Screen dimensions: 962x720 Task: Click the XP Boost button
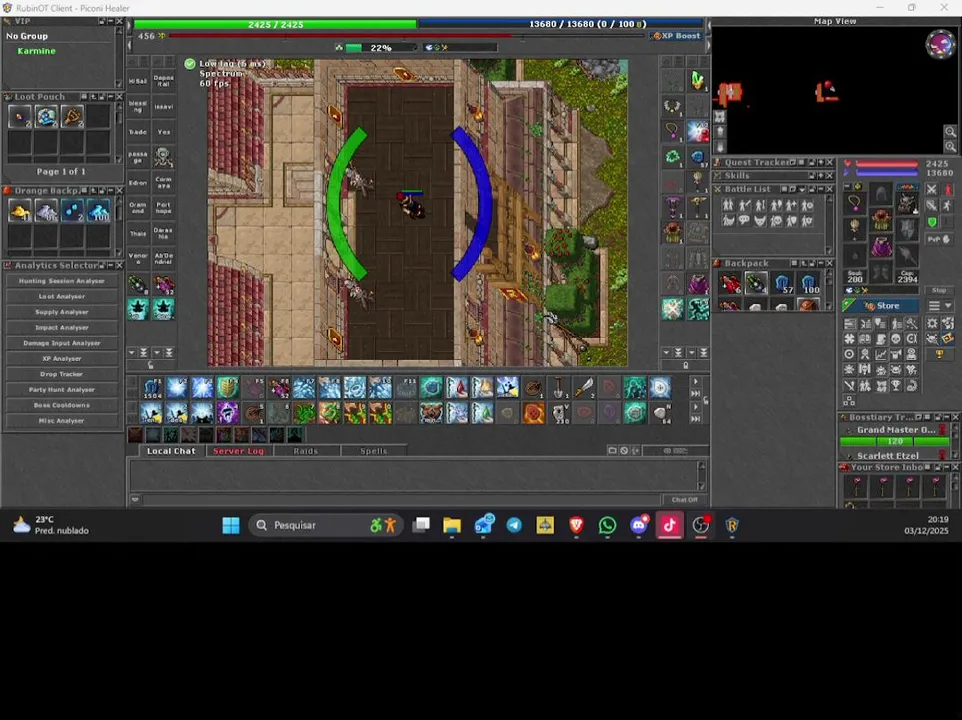pos(676,36)
